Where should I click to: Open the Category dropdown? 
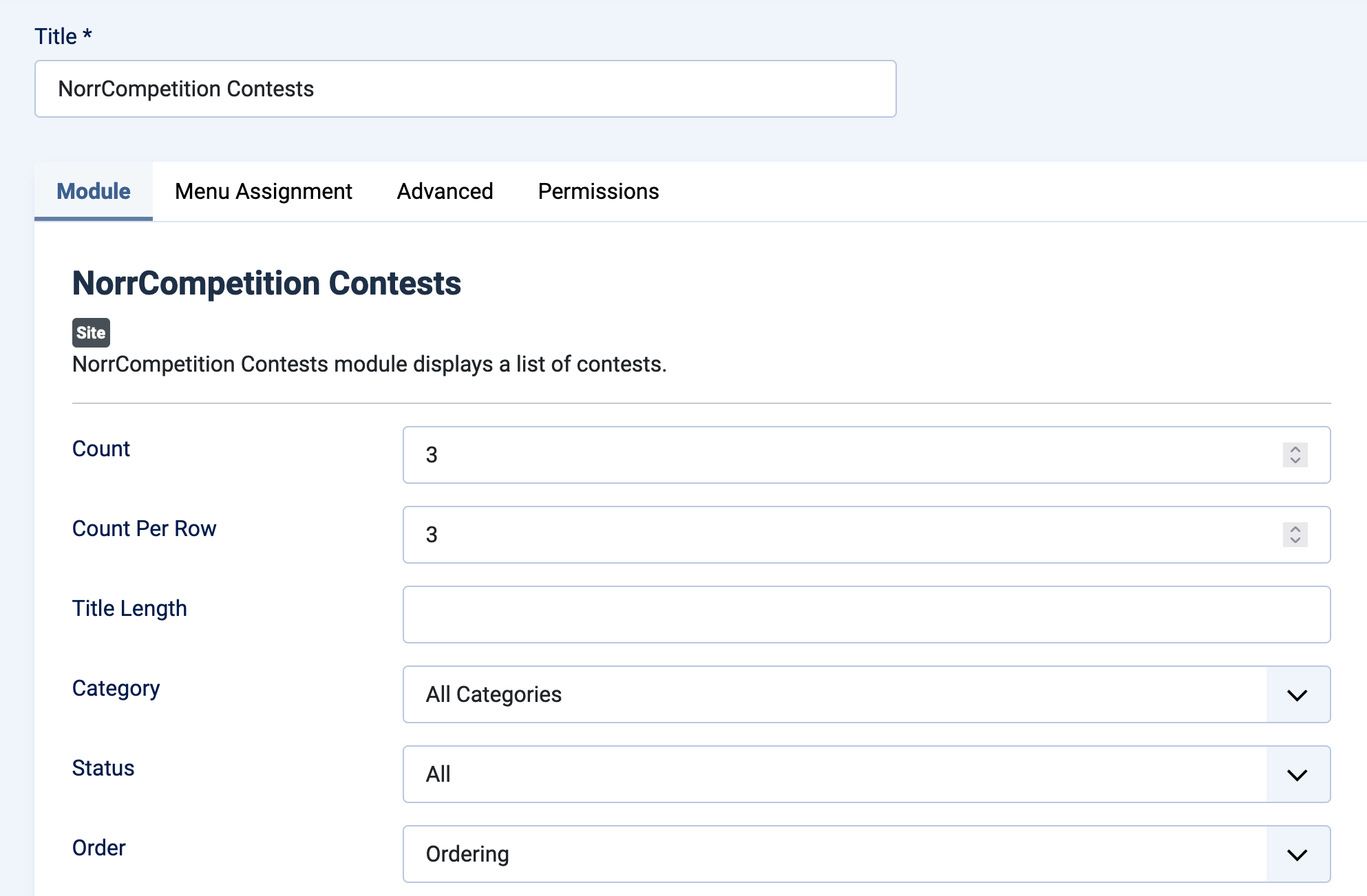click(757, 694)
